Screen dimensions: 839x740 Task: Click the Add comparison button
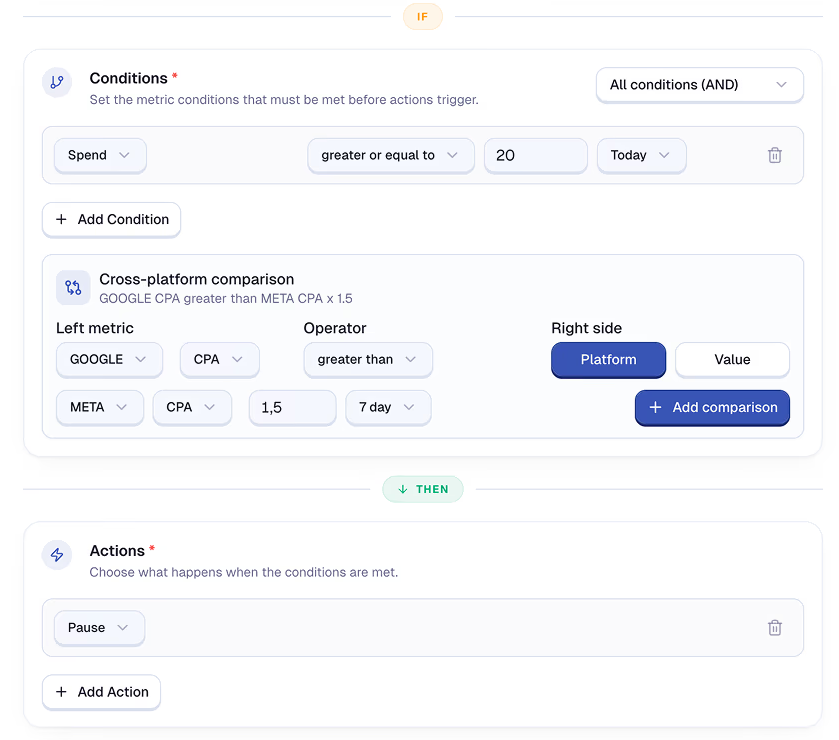click(712, 407)
